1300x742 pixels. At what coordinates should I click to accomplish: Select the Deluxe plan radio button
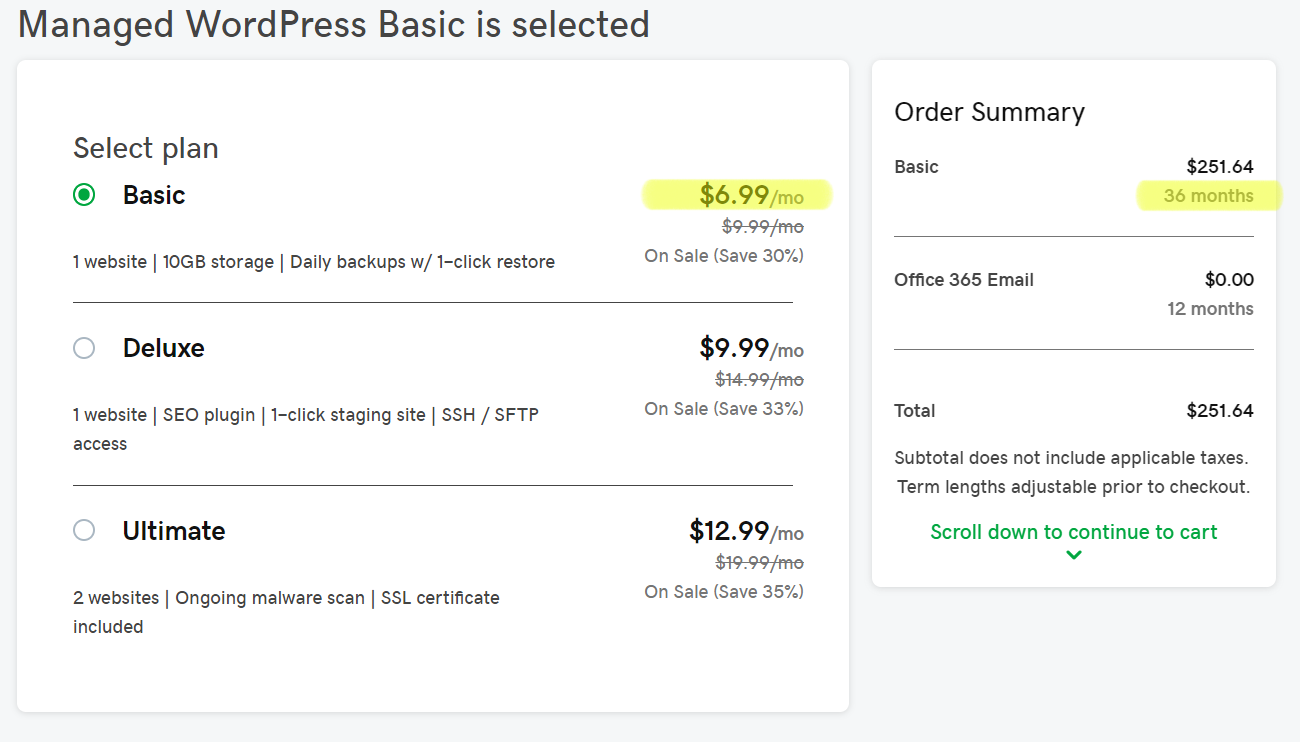pyautogui.click(x=84, y=348)
